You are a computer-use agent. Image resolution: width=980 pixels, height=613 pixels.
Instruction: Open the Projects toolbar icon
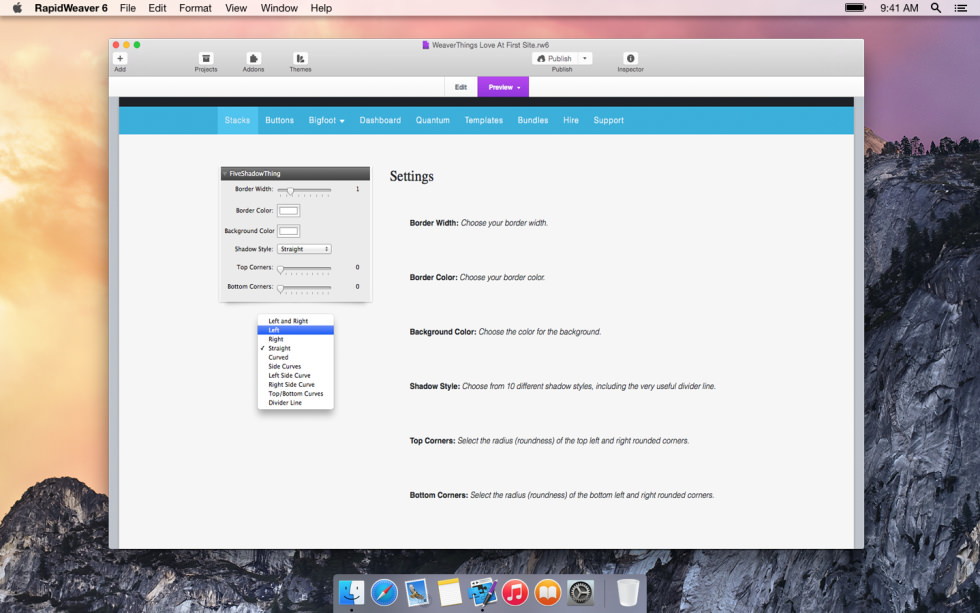pyautogui.click(x=206, y=58)
